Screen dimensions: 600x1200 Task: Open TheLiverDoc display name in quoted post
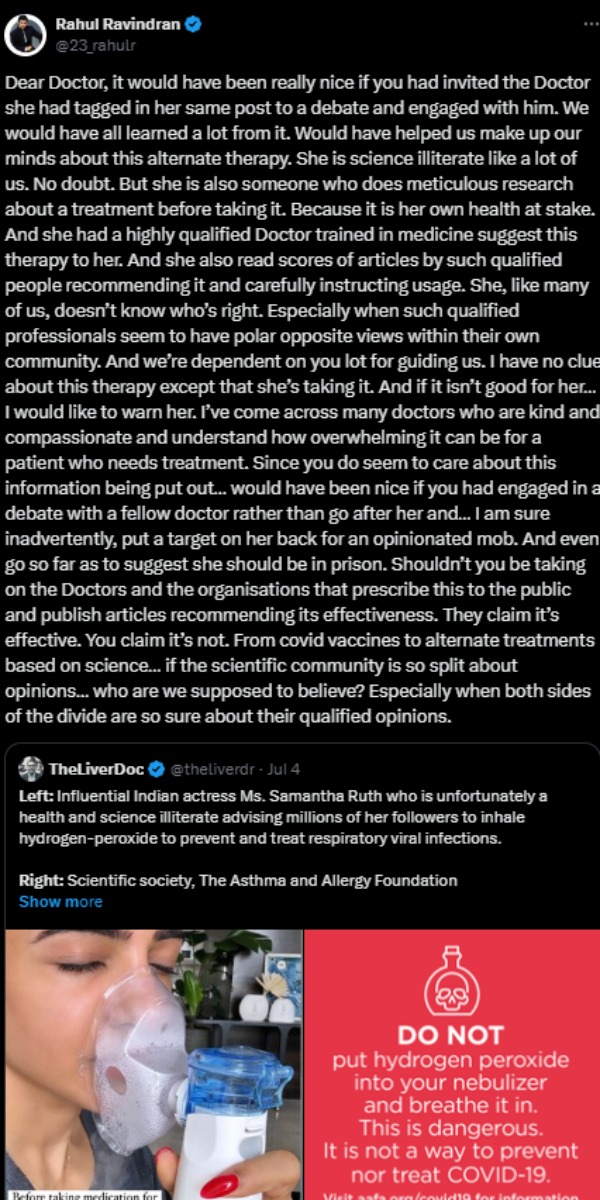point(96,770)
